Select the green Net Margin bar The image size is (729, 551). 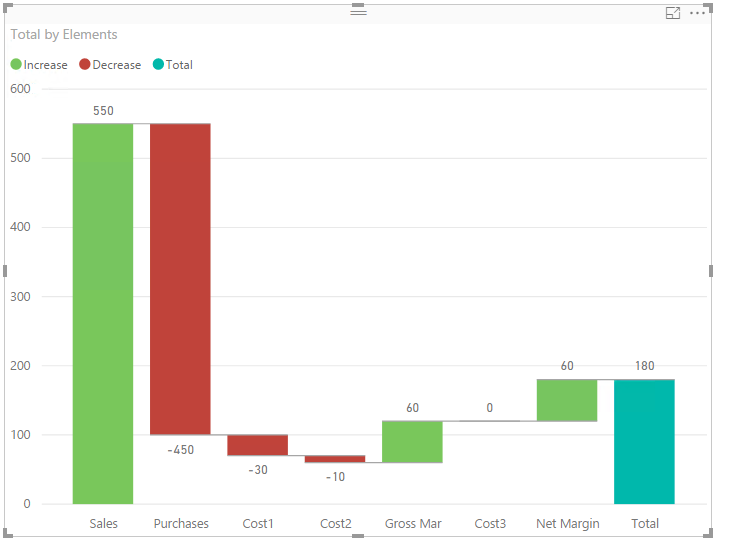coord(567,400)
